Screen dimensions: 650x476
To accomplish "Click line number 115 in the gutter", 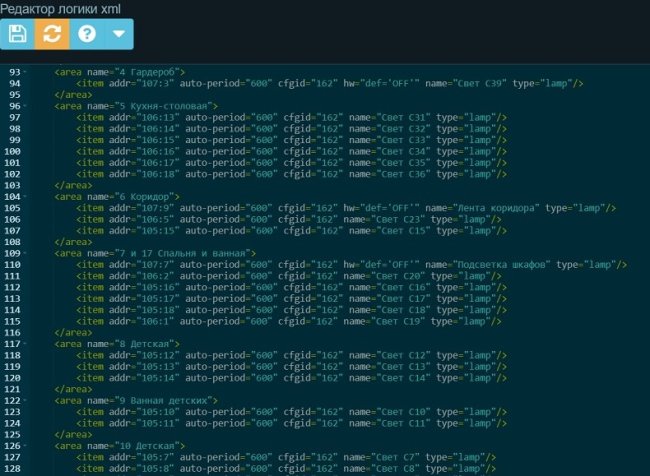I will point(13,321).
